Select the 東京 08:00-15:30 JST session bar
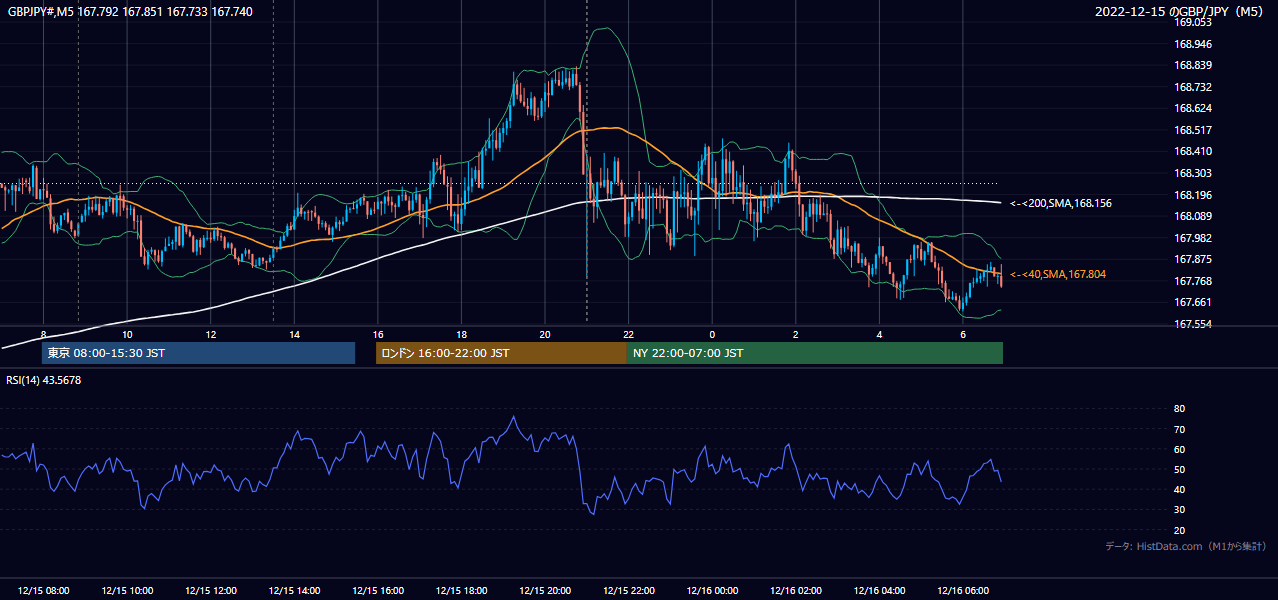 pos(198,353)
